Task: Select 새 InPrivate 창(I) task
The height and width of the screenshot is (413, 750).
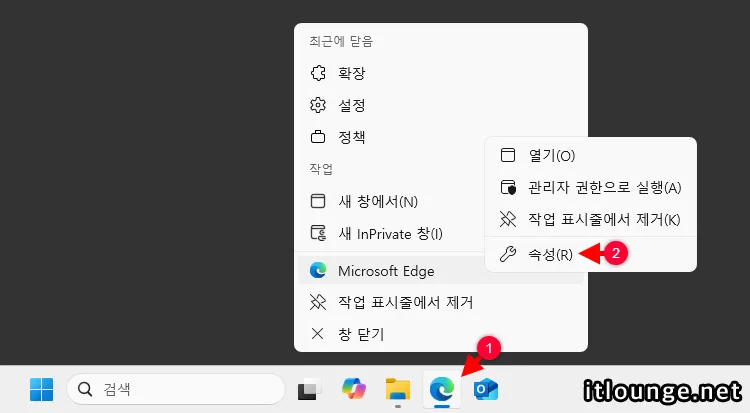Action: pyautogui.click(x=391, y=234)
